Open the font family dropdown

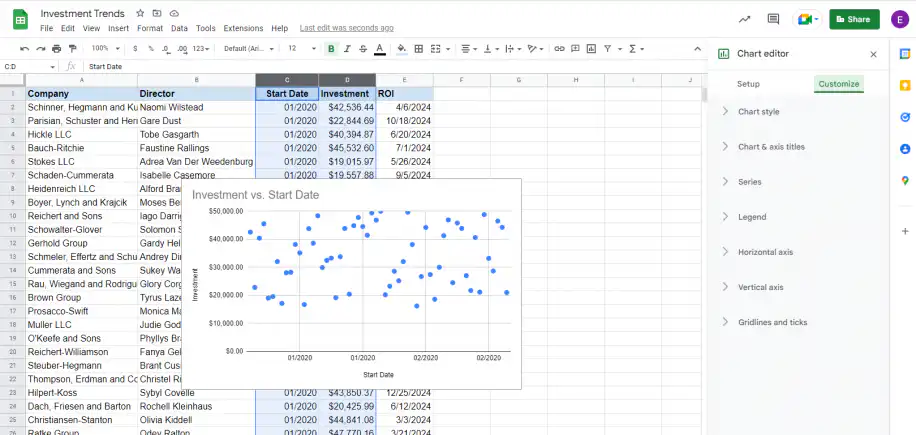(x=249, y=49)
